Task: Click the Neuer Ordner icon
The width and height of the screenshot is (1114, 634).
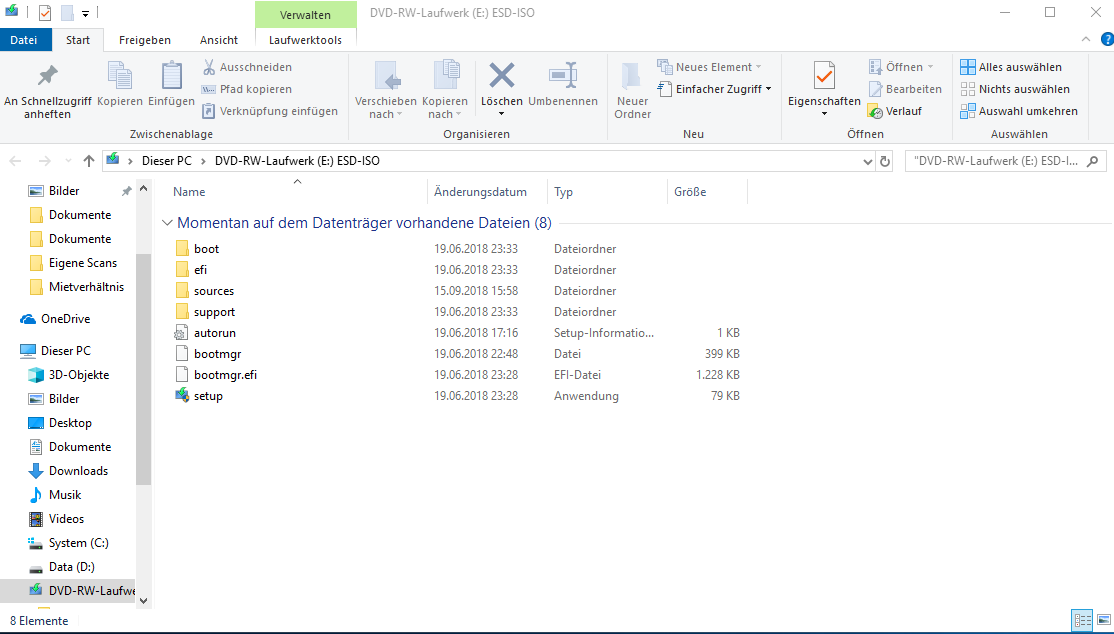Action: [x=632, y=76]
